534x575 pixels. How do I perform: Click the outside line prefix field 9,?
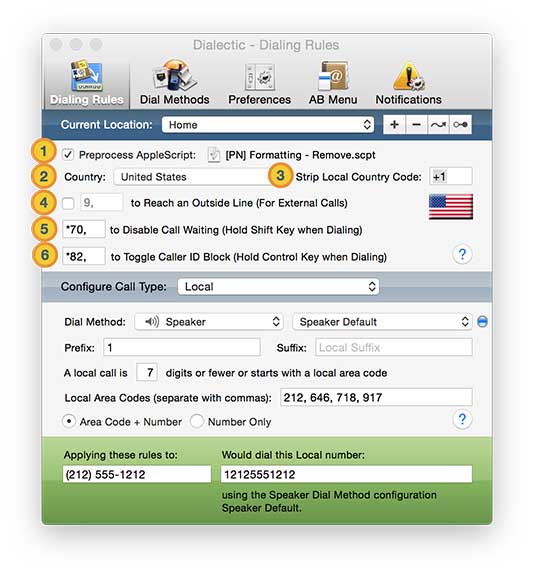click(102, 202)
